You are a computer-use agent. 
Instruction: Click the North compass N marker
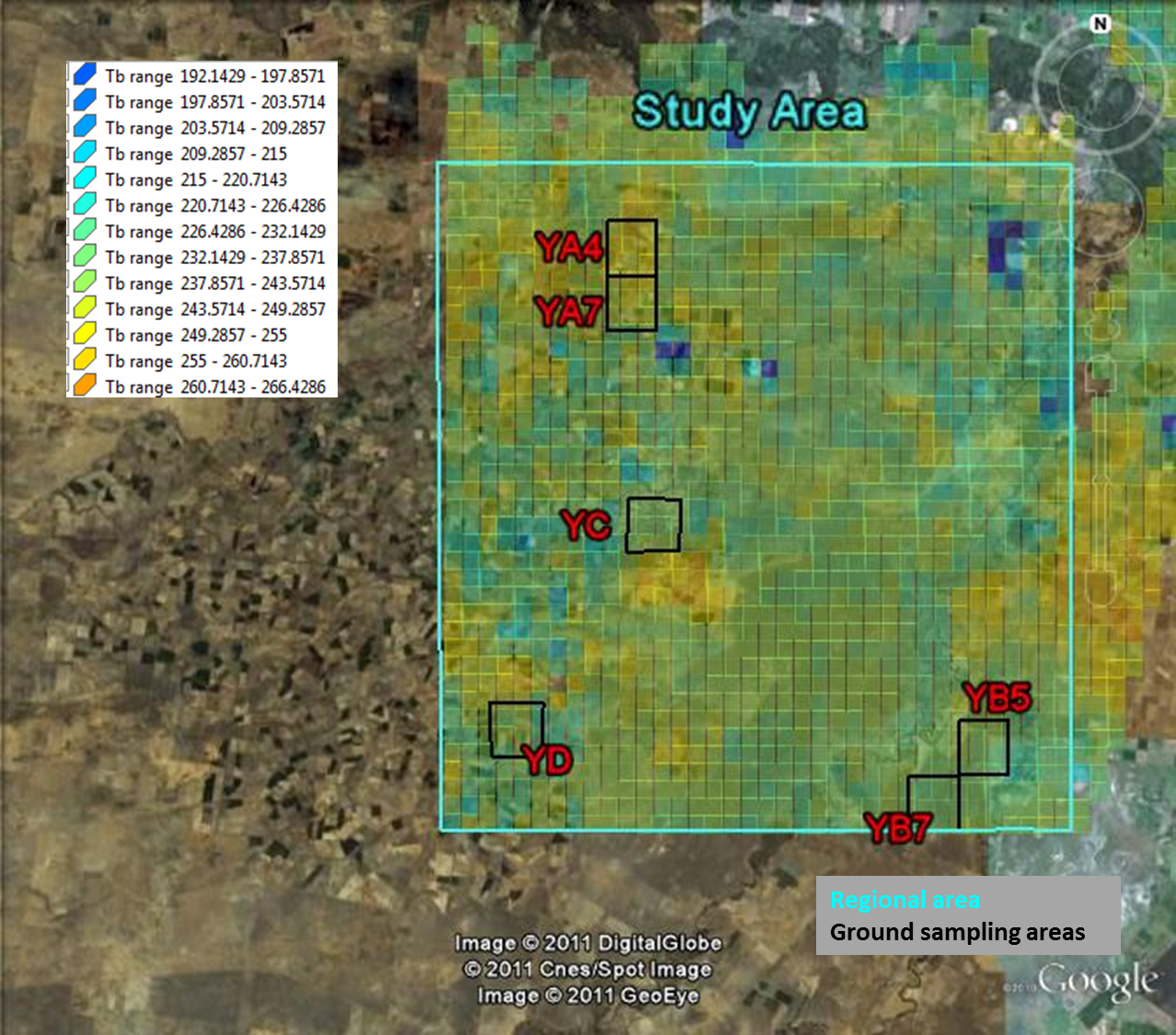pos(1100,24)
